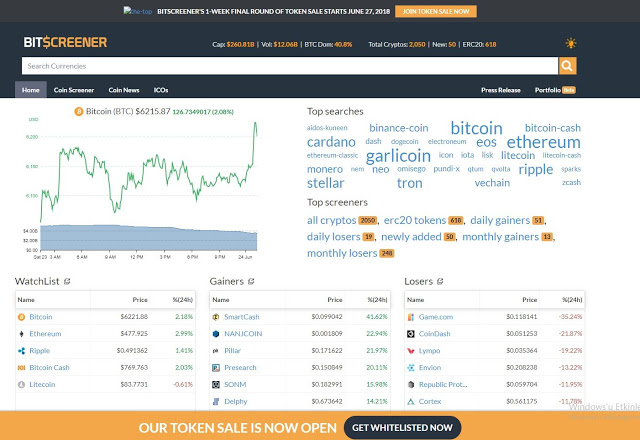Sort WatchList by Price column header
This screenshot has height=440, width=640.
[140, 300]
